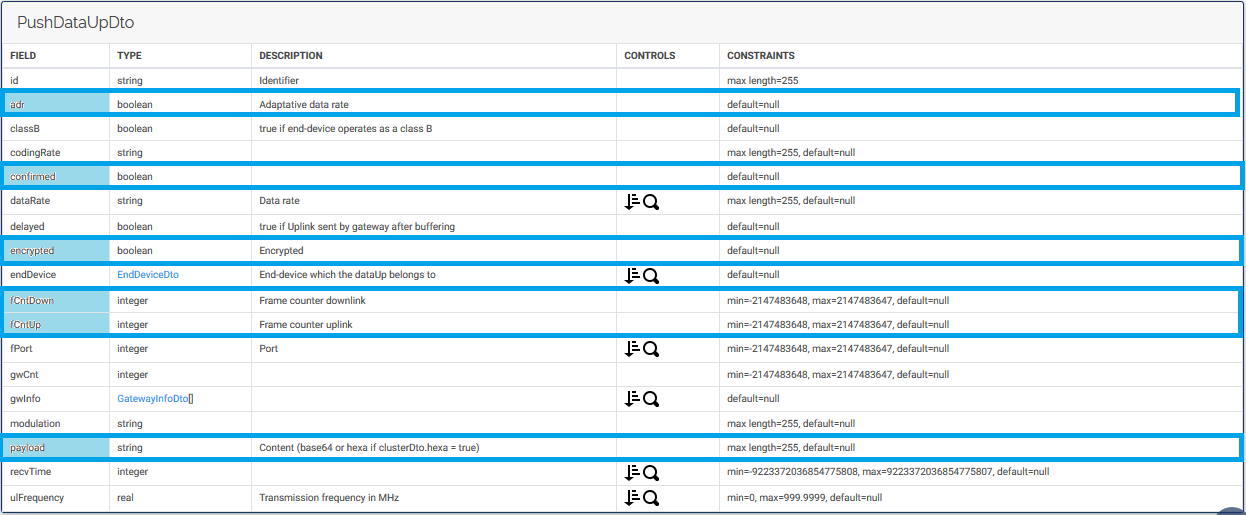Click the search magnifier for the endDevice field
1246x515 pixels.
[651, 276]
